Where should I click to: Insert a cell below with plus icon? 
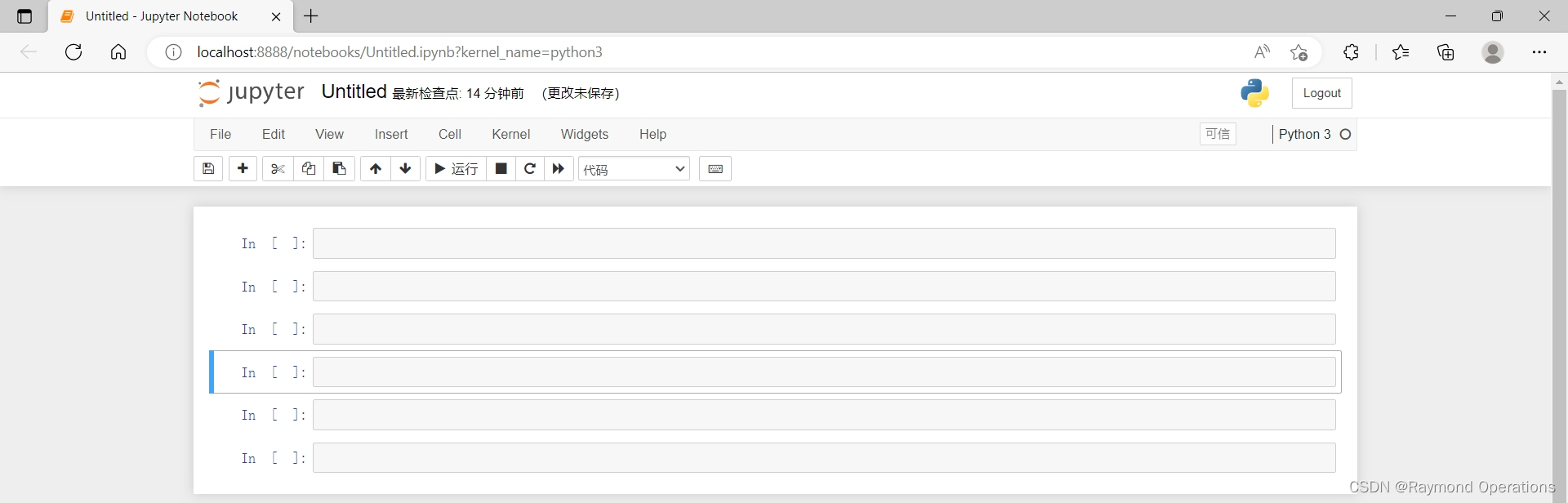[x=243, y=169]
